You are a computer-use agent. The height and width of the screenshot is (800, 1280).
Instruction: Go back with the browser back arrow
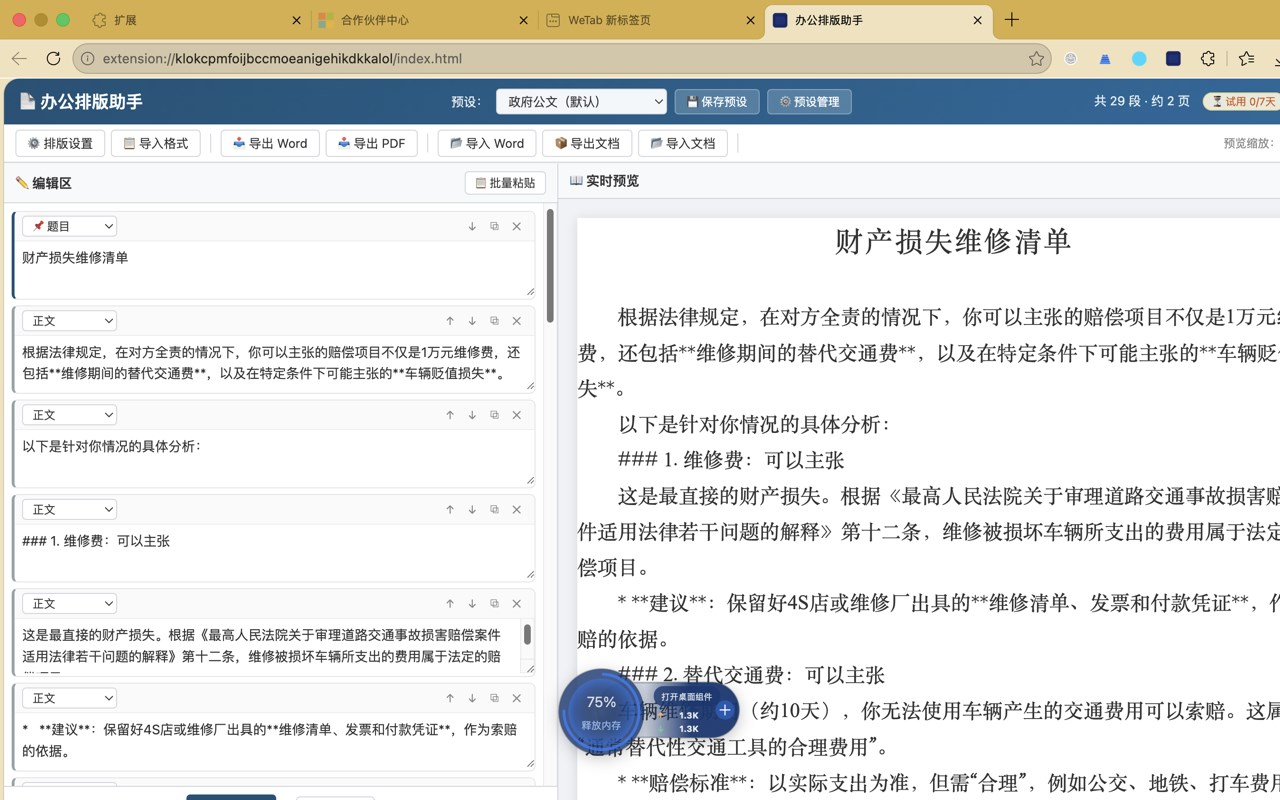click(19, 58)
